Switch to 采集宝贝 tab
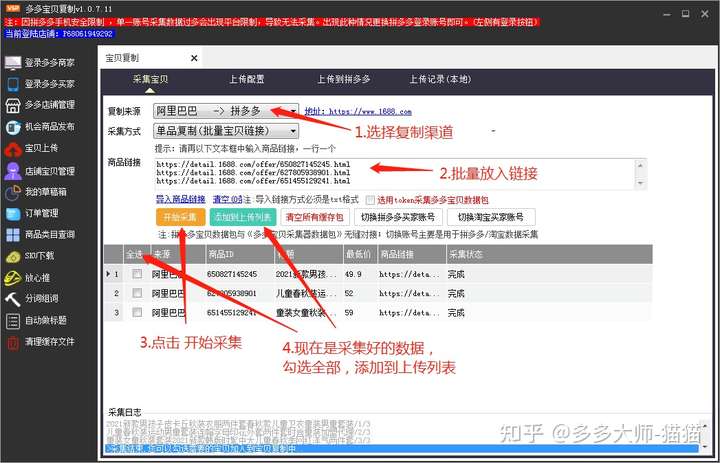 150,79
